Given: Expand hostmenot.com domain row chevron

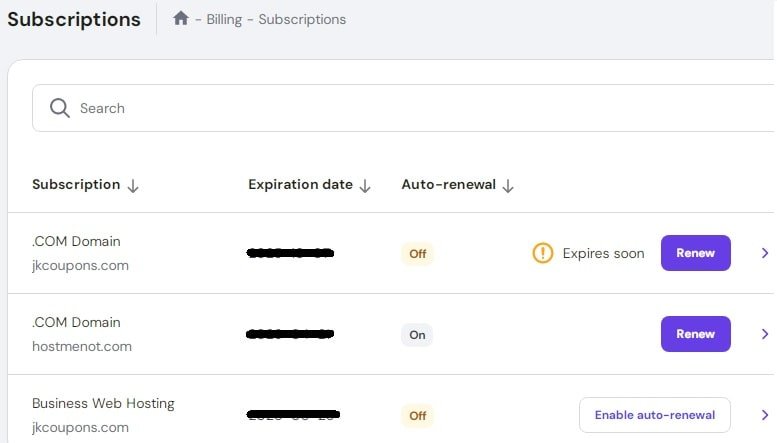Looking at the screenshot, I should point(765,334).
